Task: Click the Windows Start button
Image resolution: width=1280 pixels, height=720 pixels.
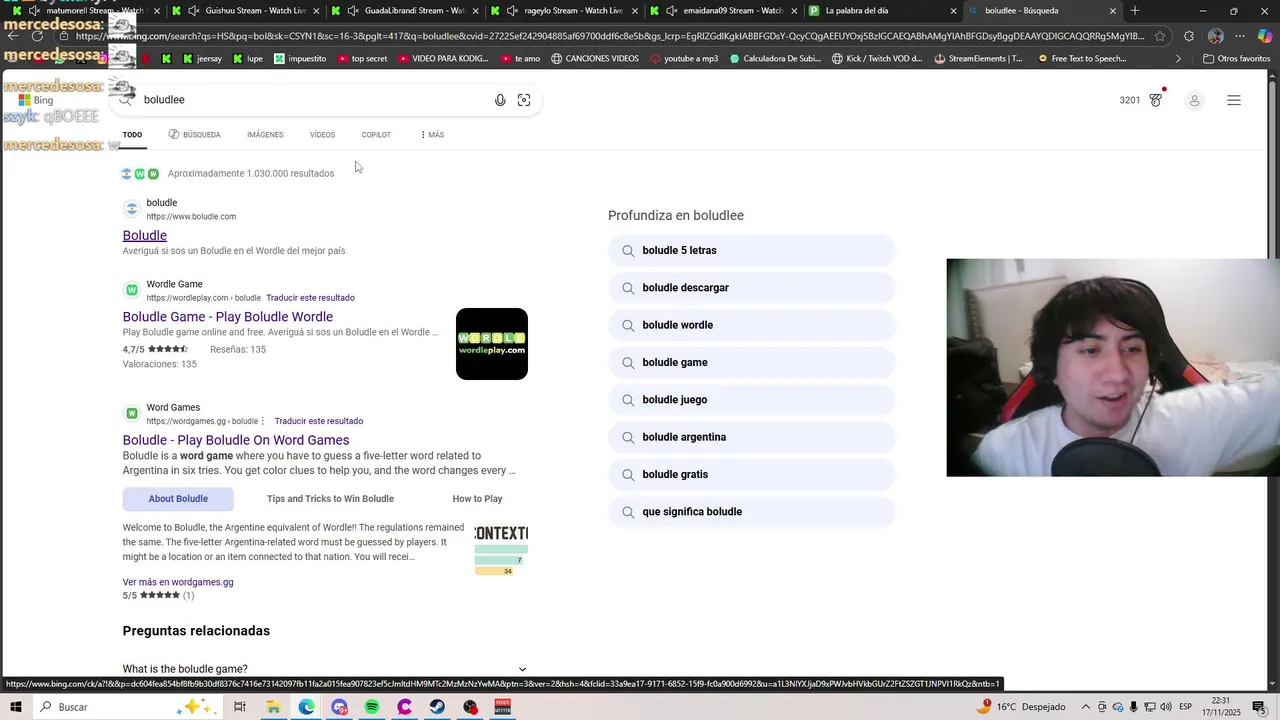Action: tap(16, 707)
